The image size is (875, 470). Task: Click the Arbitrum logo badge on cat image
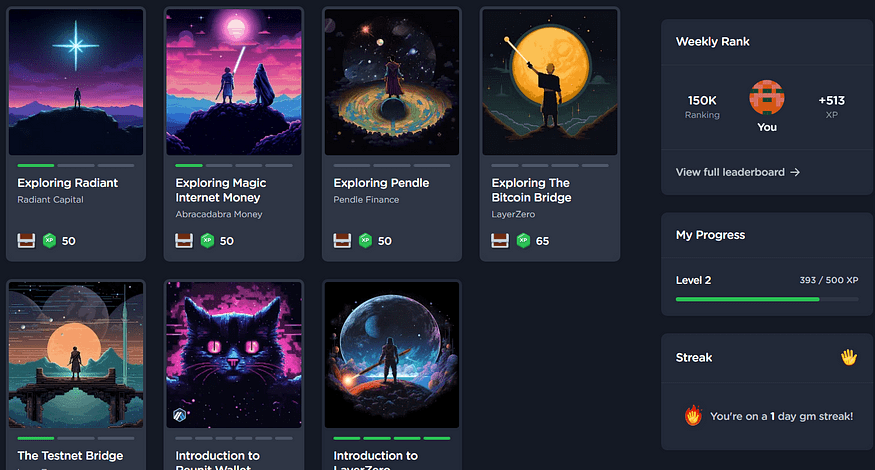pos(179,415)
